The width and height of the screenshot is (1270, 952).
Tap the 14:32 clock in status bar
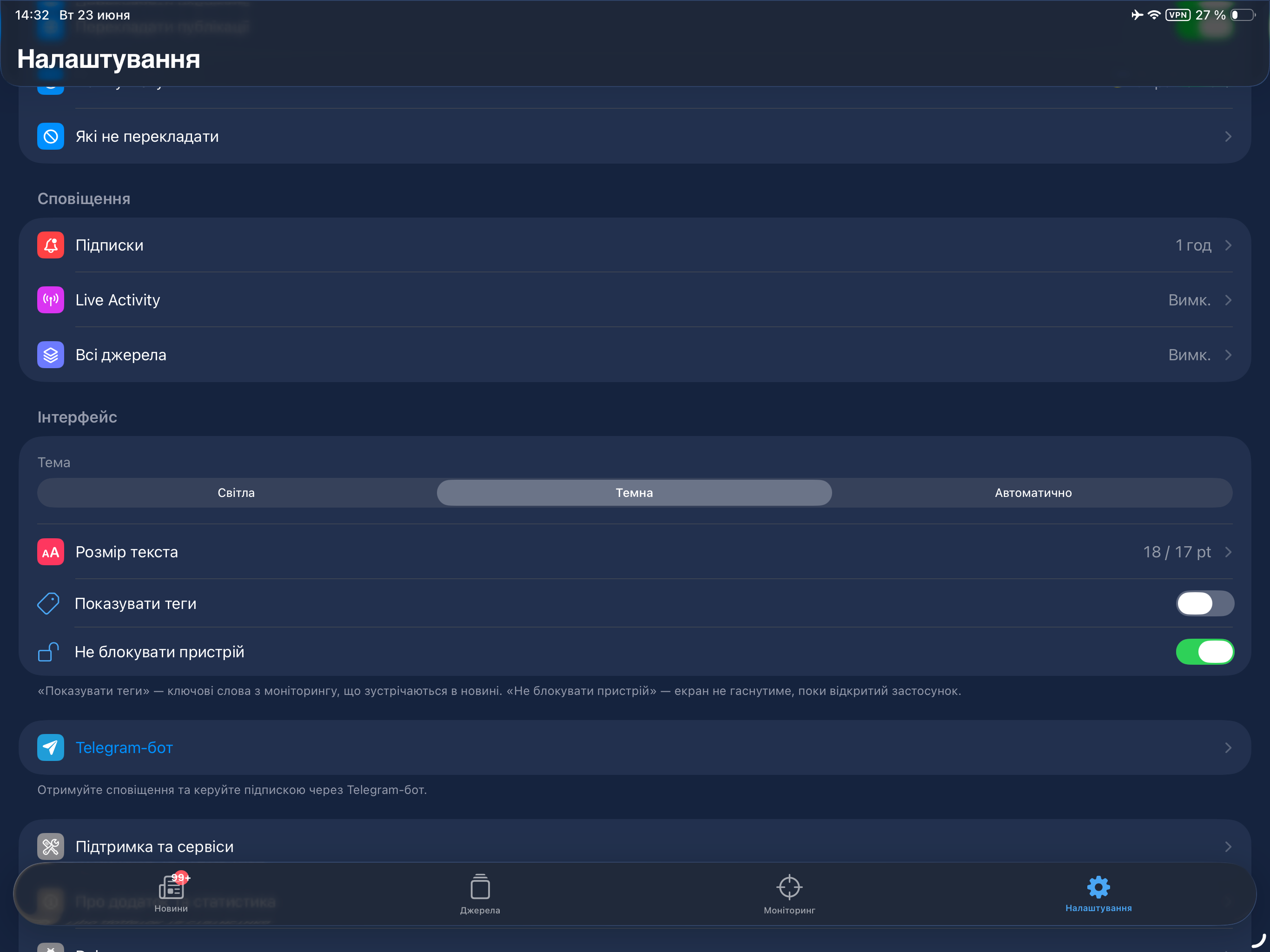[32, 15]
